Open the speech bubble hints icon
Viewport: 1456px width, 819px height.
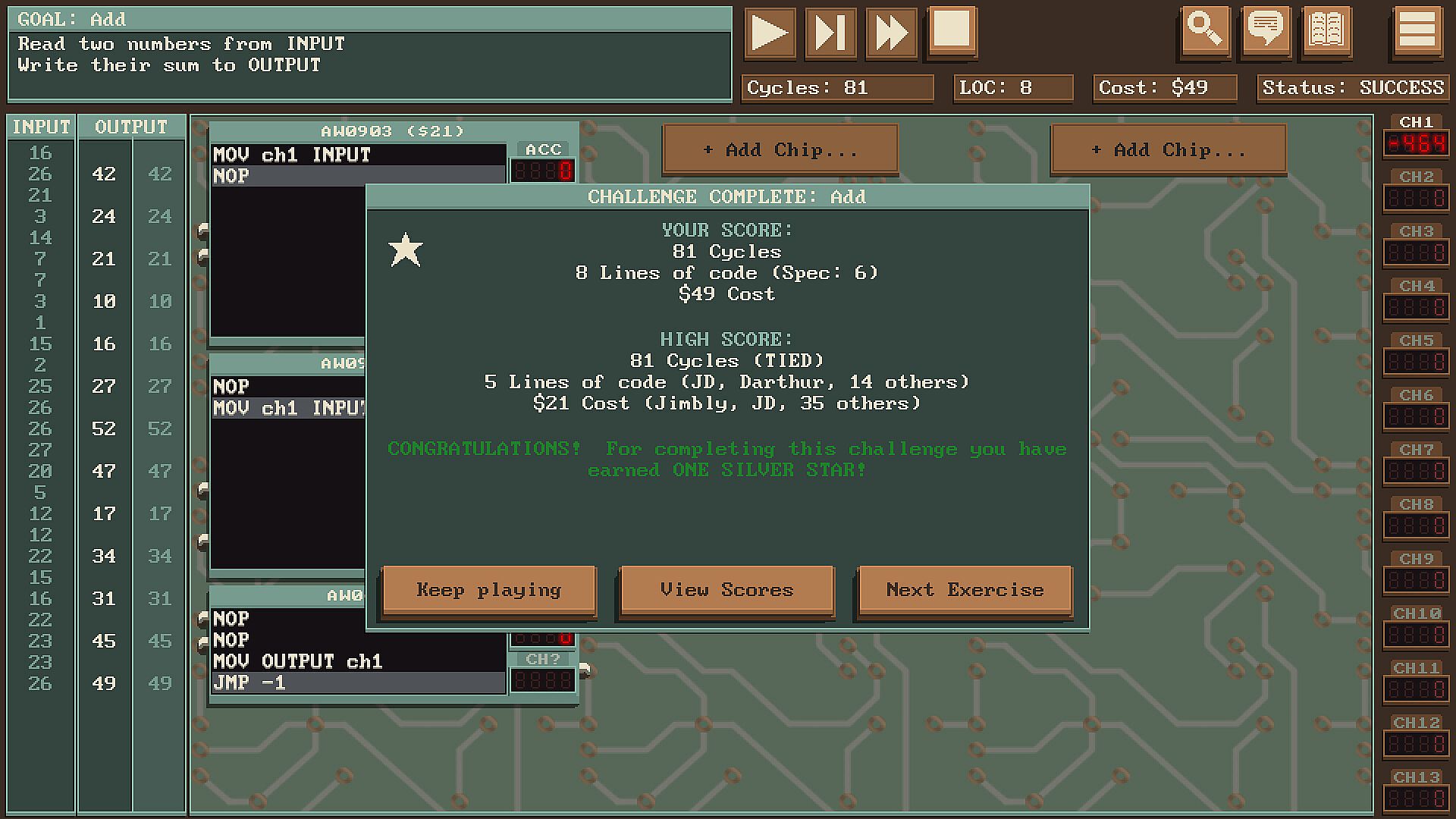[x=1265, y=31]
